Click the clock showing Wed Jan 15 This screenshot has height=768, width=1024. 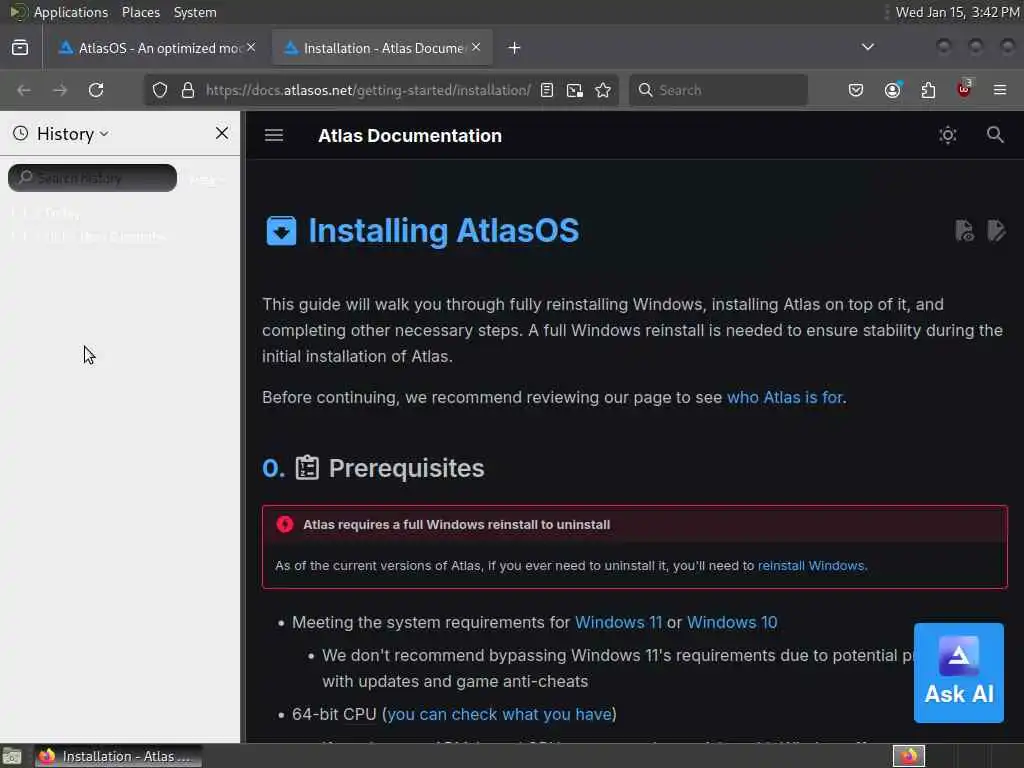click(957, 12)
